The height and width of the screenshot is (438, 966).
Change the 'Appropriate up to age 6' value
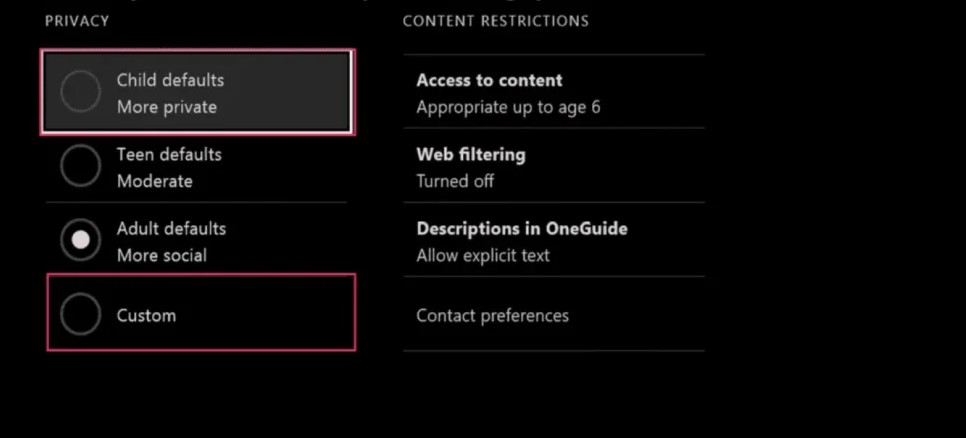pos(508,107)
